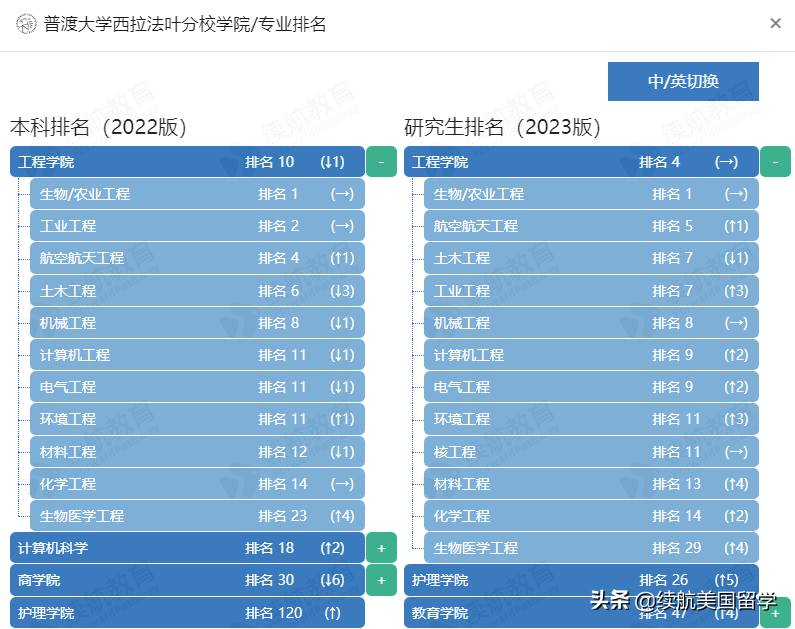The image size is (795, 629).
Task: Select graduate 计算机工程 排名 9 row
Action: (x=591, y=355)
